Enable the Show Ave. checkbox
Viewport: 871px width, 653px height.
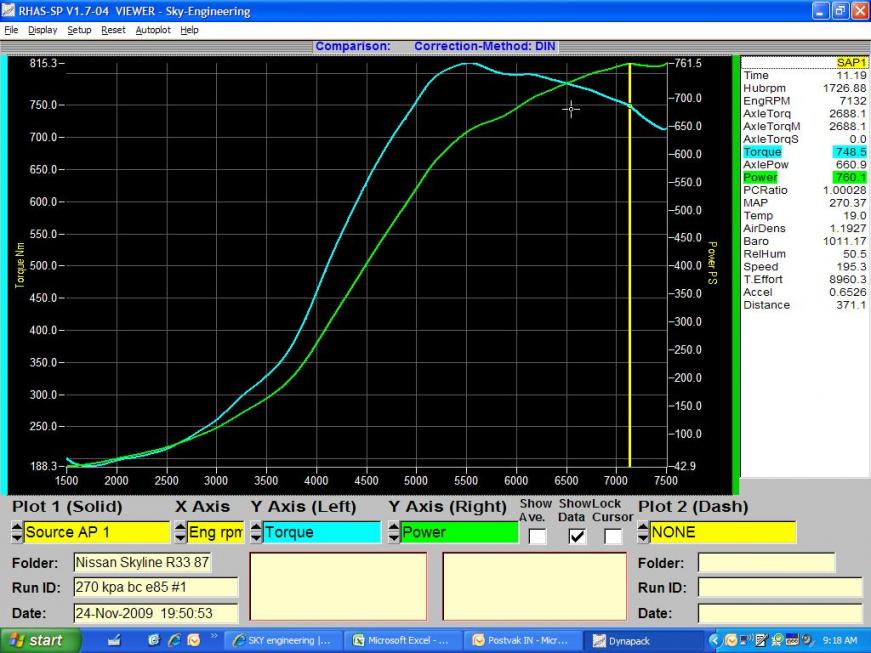click(x=537, y=537)
